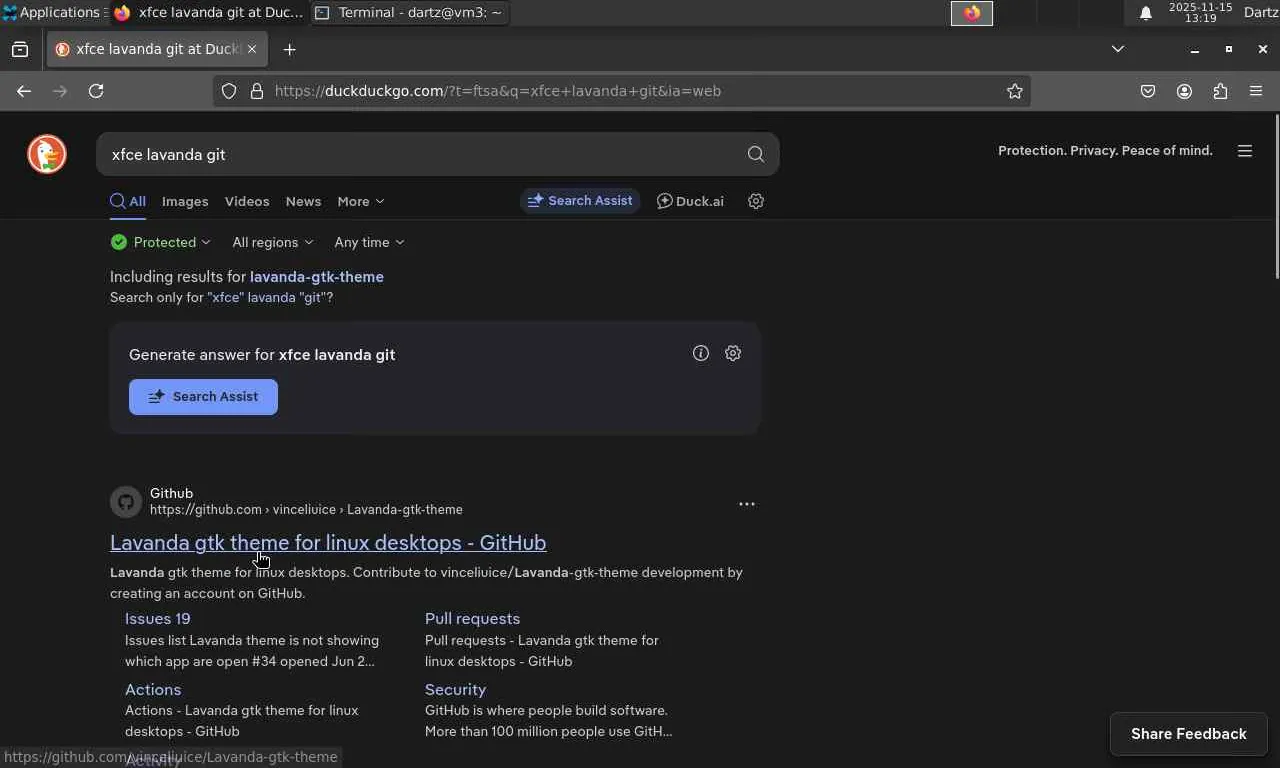
Task: Select the Firefox window in the taskbar
Action: point(208,13)
